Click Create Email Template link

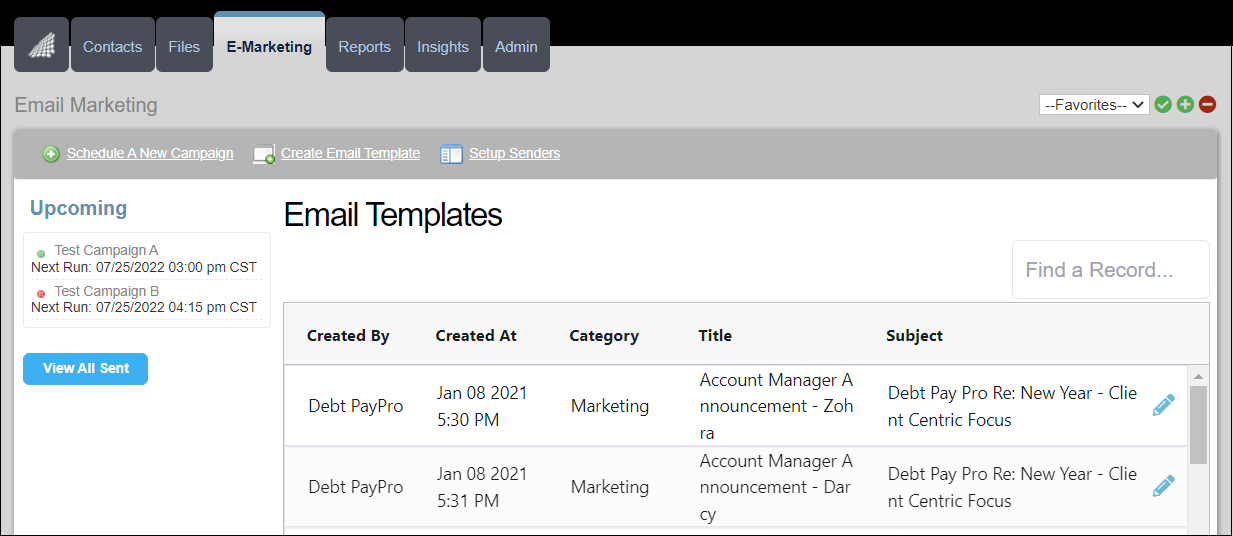click(350, 153)
